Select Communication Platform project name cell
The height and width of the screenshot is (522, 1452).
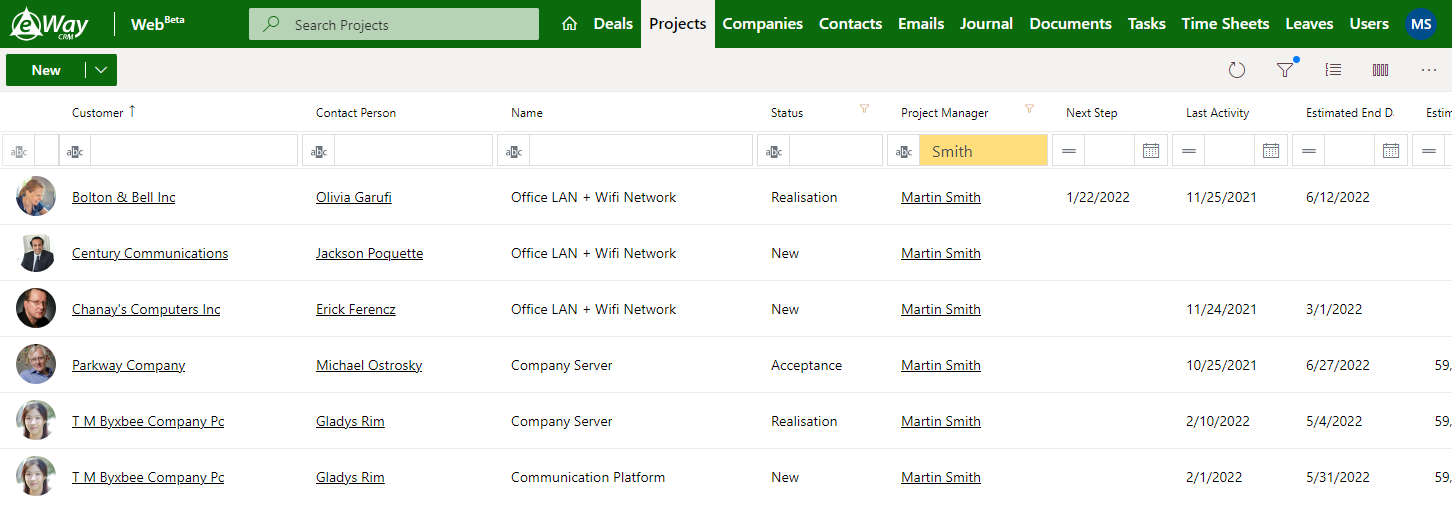(588, 477)
